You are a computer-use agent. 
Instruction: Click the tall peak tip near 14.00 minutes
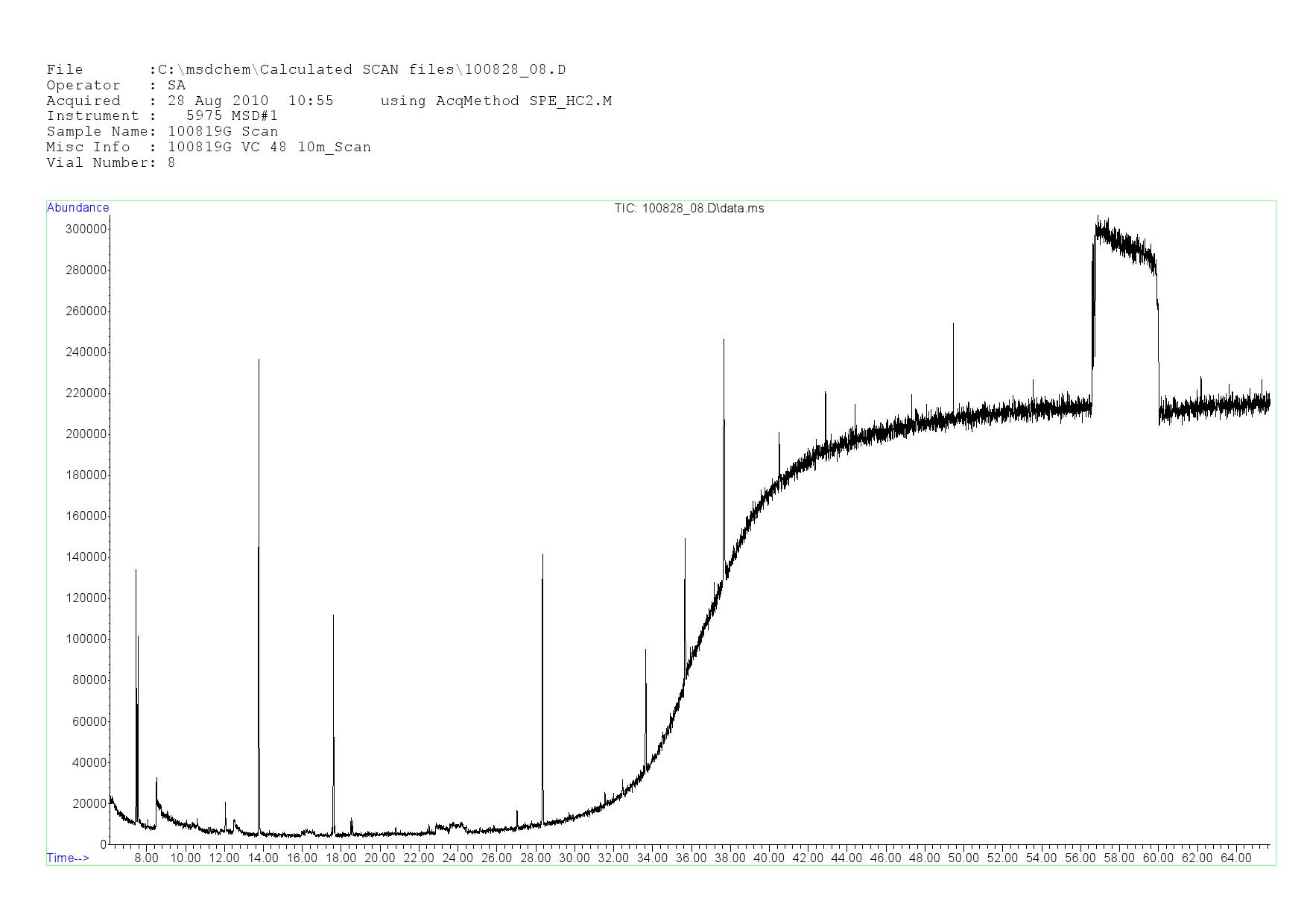click(259, 361)
